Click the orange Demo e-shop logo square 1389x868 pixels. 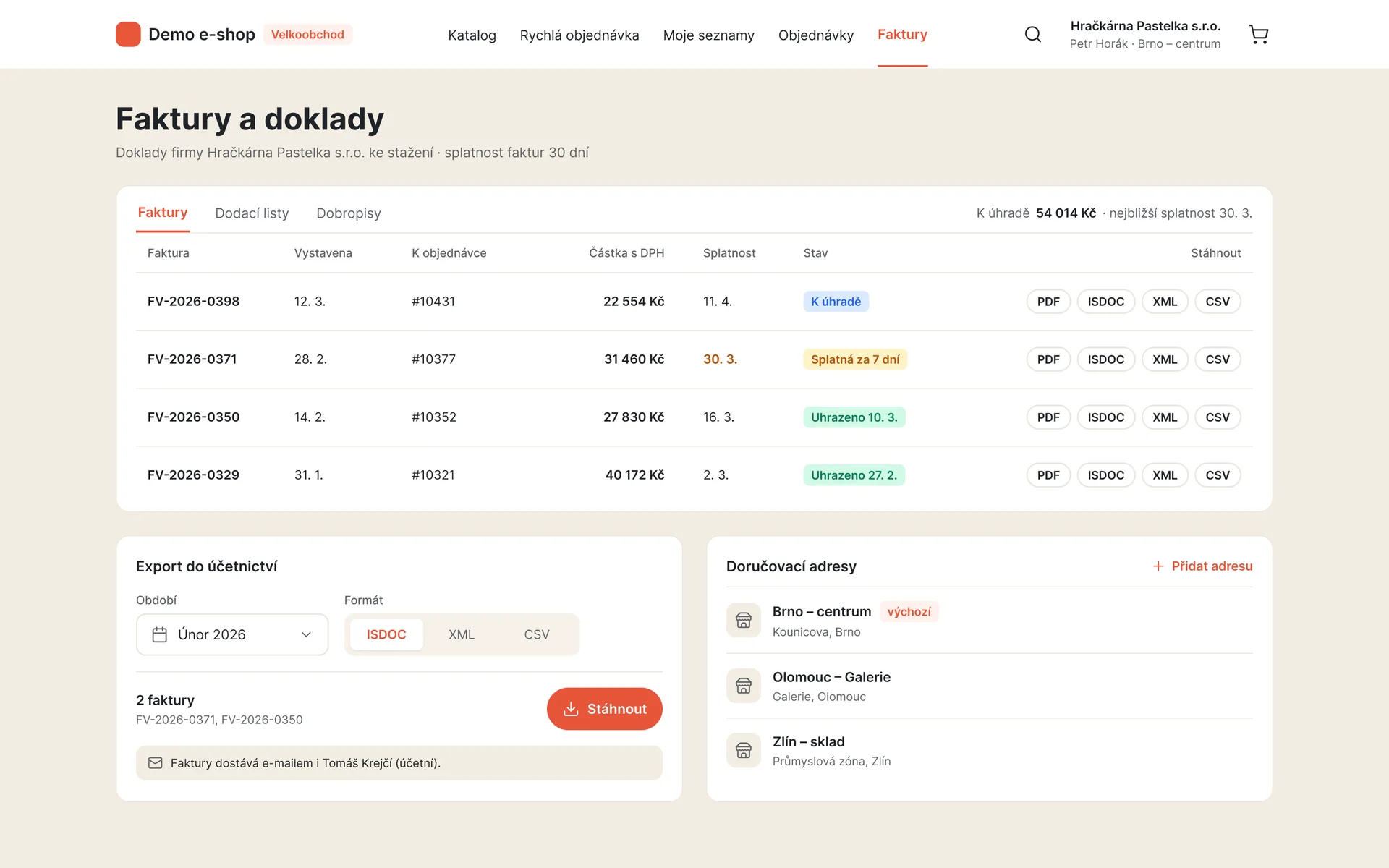(x=128, y=34)
